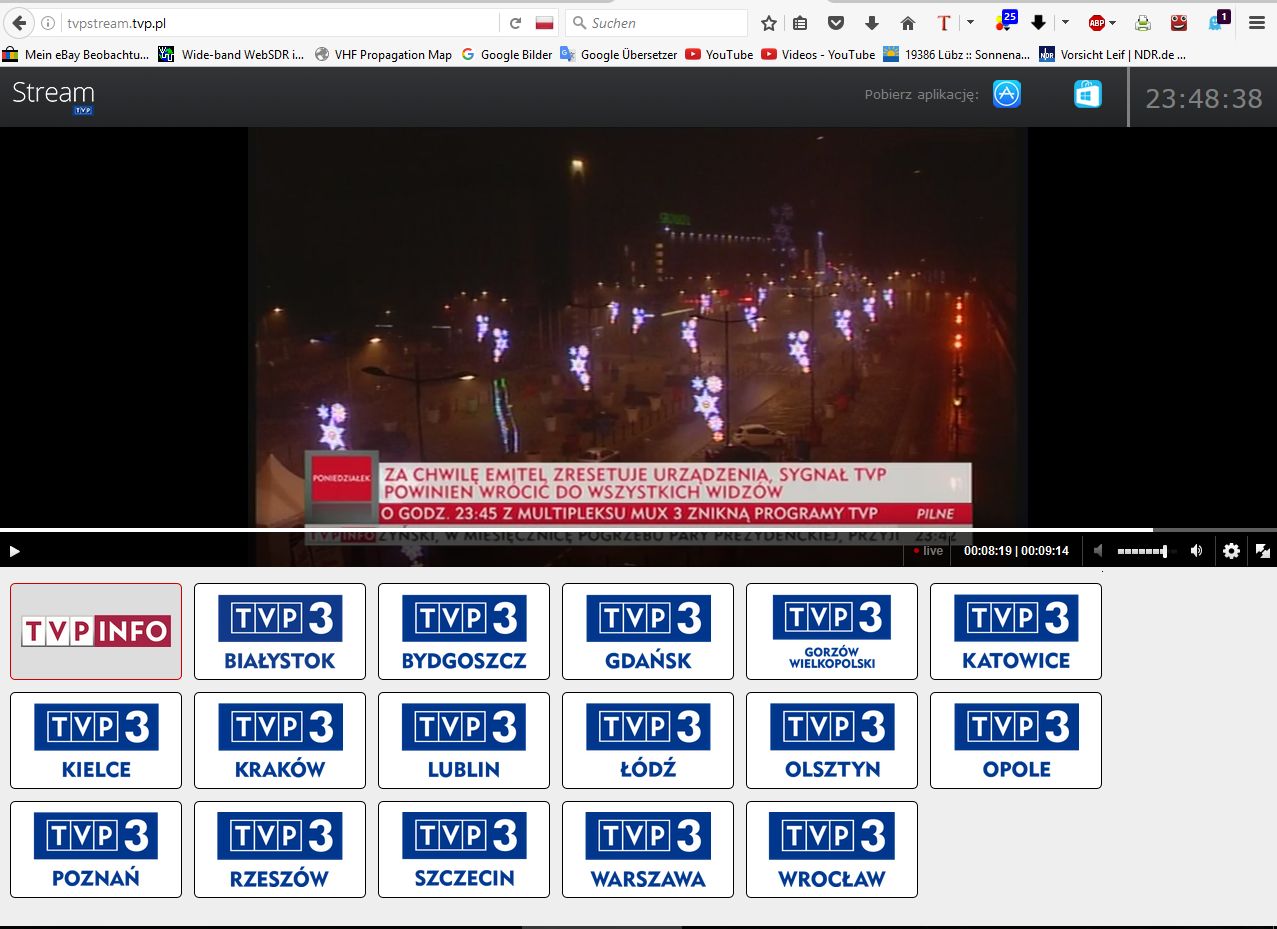Download the App Store application icon
This screenshot has height=929, width=1277.
tap(1007, 94)
